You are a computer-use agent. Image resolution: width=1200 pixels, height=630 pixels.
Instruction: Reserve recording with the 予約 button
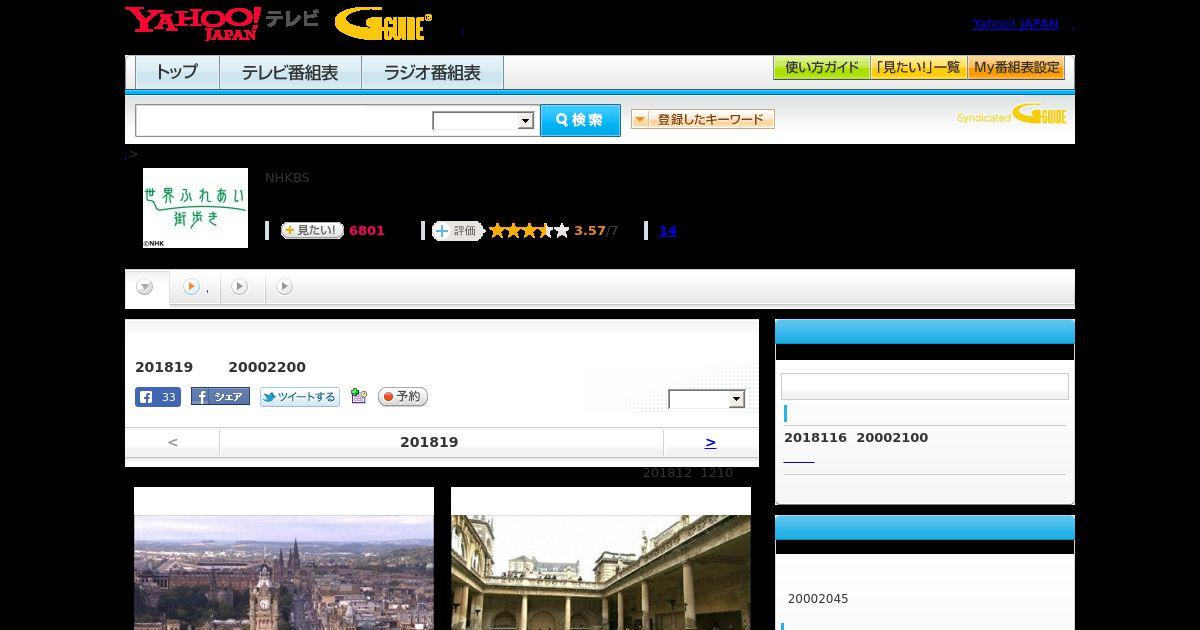click(x=403, y=397)
